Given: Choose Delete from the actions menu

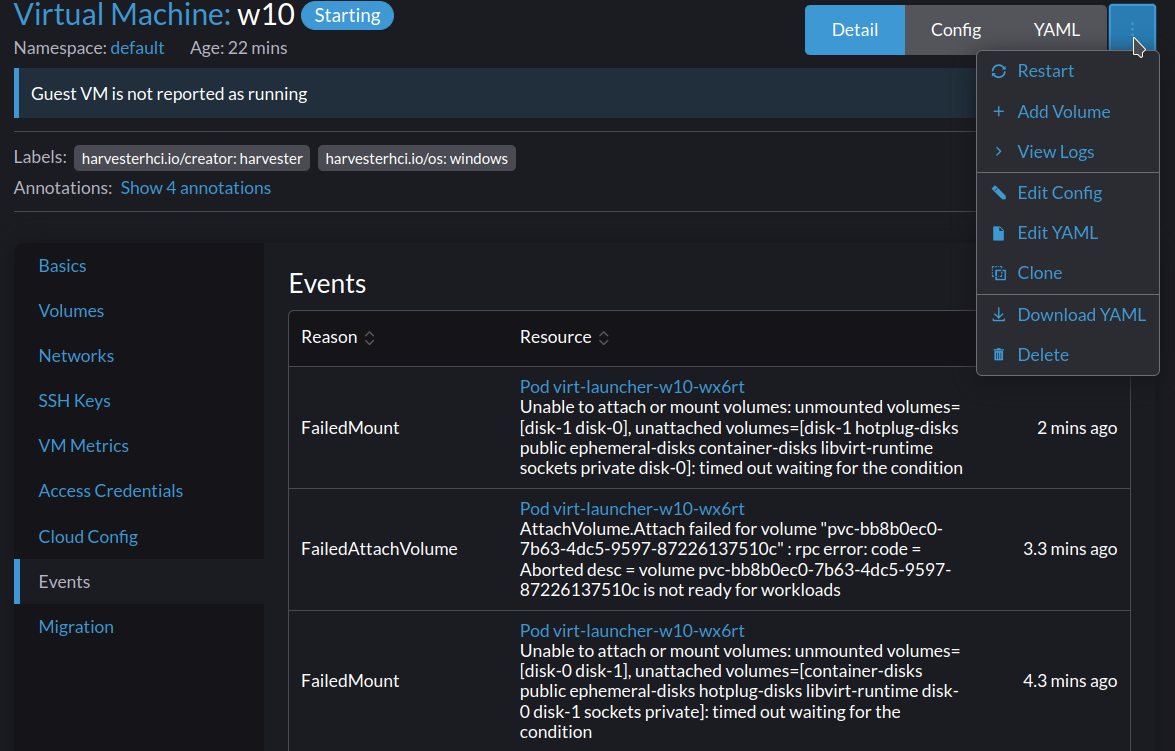Looking at the screenshot, I should point(1068,355).
